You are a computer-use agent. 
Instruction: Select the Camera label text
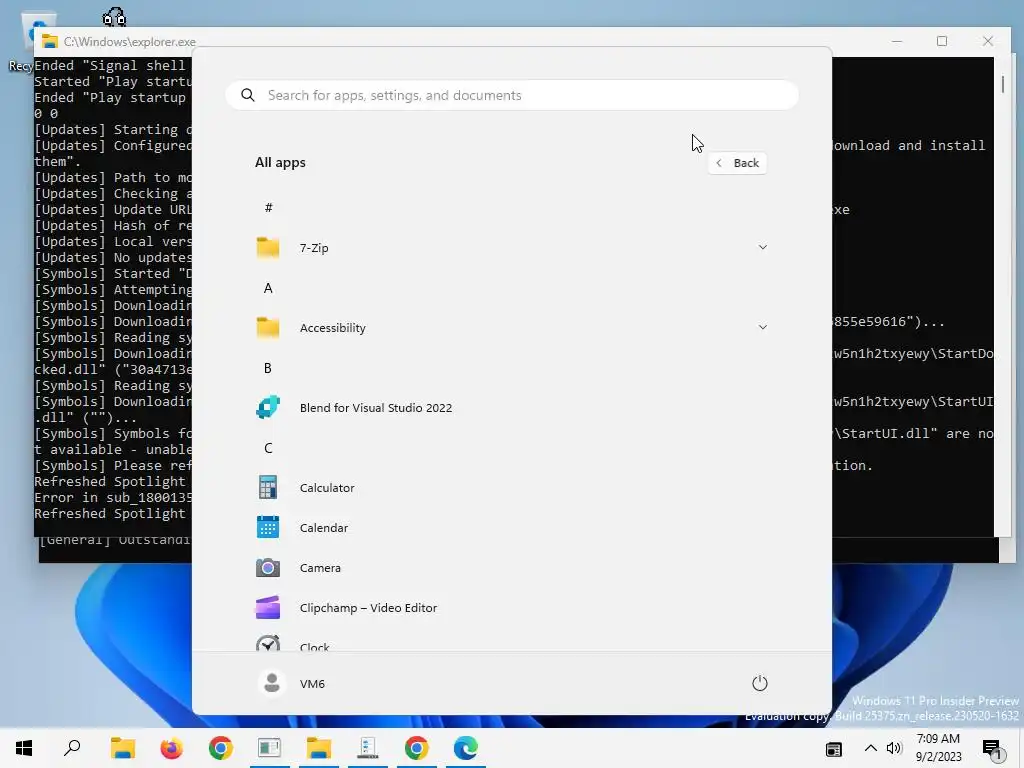320,568
